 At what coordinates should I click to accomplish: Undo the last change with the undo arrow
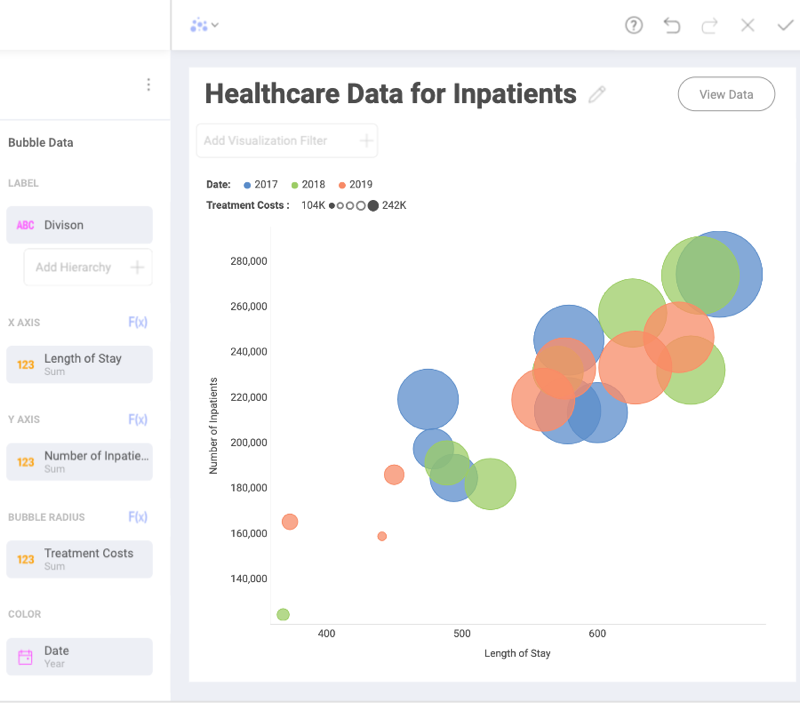click(672, 25)
